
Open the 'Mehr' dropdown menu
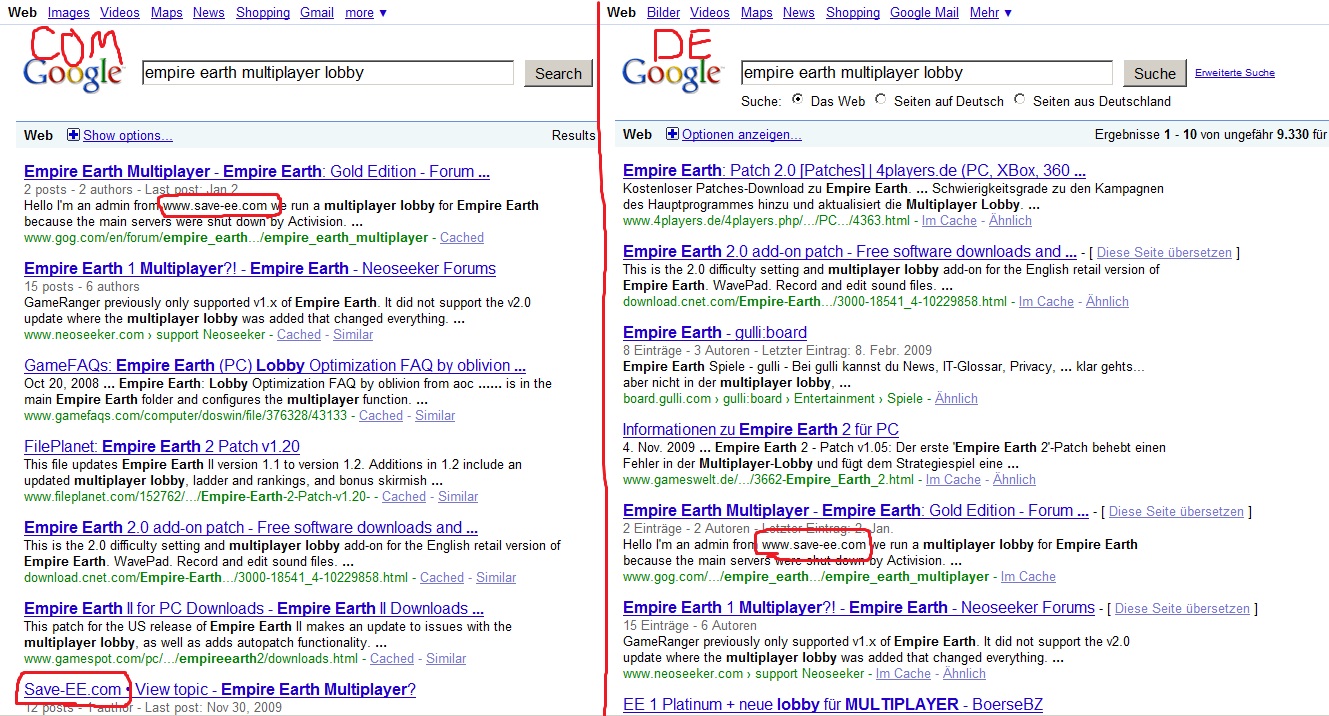[x=990, y=13]
